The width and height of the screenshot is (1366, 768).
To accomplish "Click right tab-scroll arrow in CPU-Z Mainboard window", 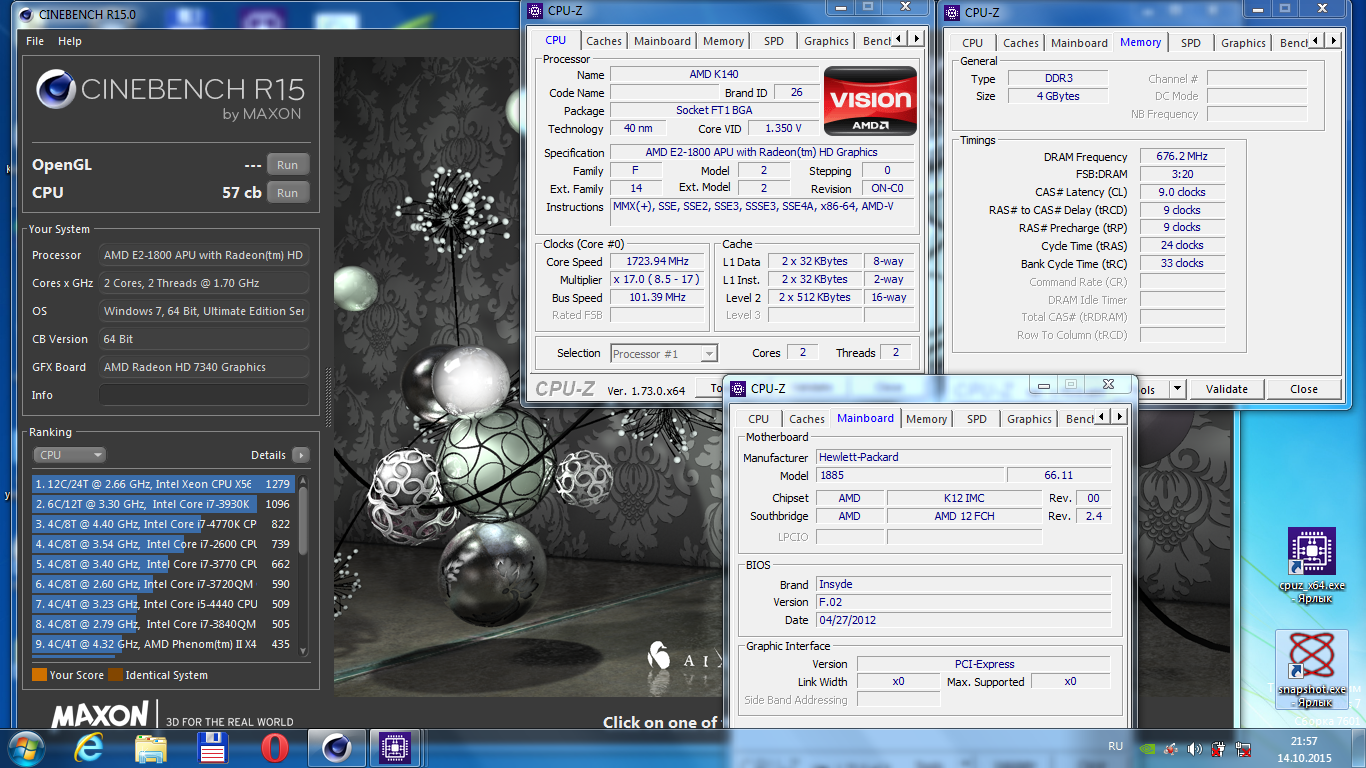I will (x=1119, y=417).
